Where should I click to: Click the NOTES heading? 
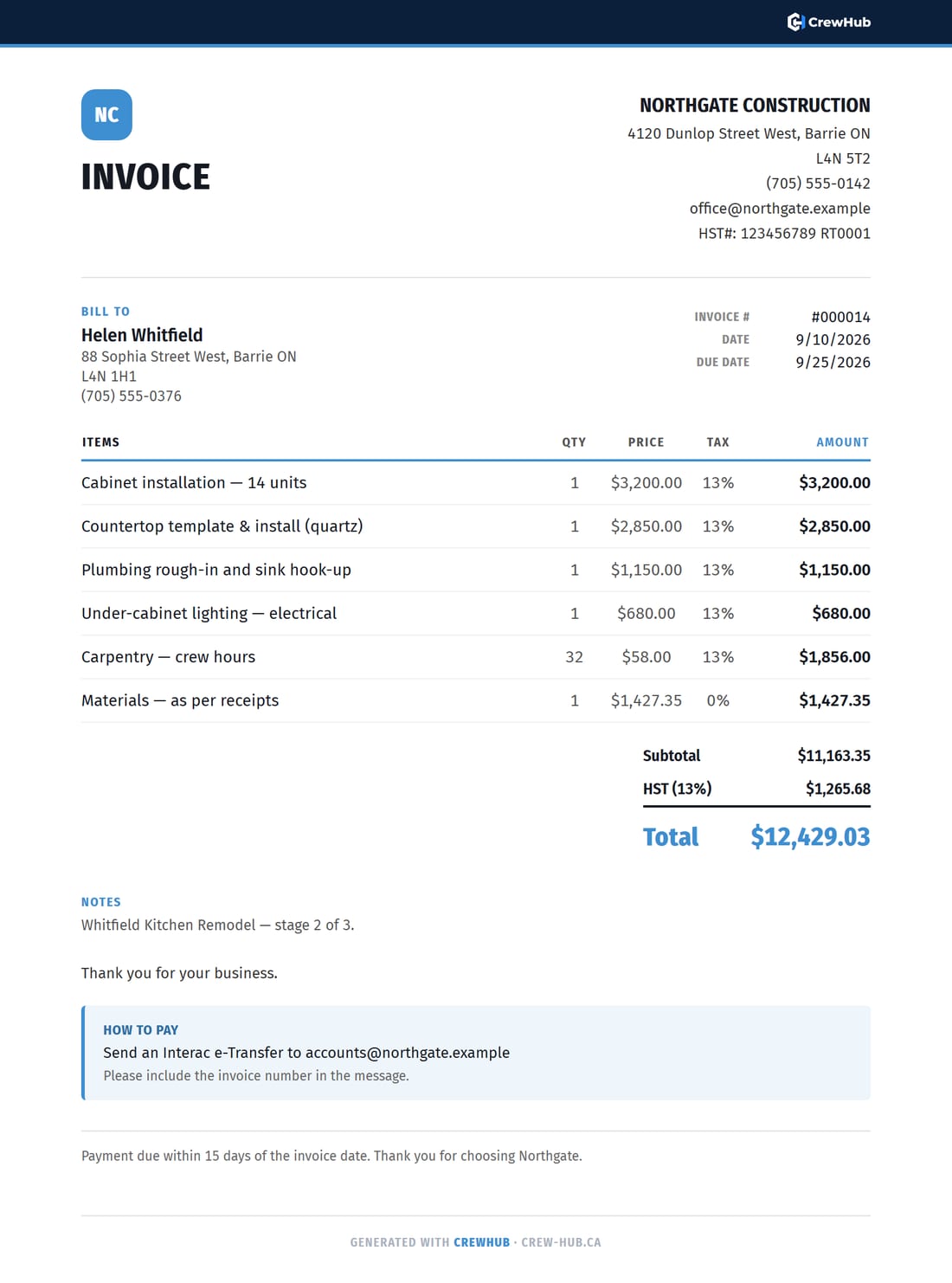(101, 902)
